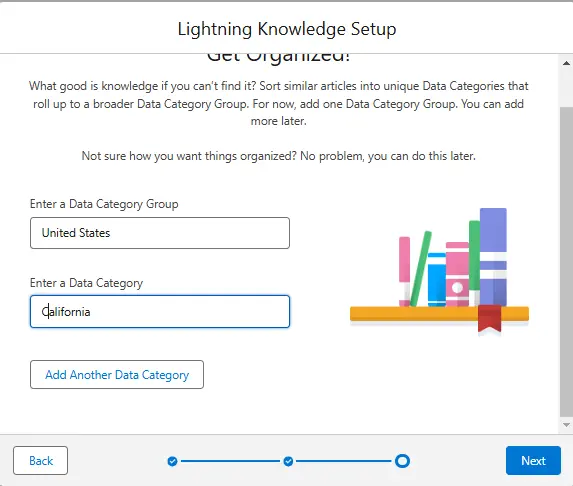Image resolution: width=573 pixels, height=486 pixels.
Task: Click the vertical scrollbar thumb
Action: (x=566, y=262)
